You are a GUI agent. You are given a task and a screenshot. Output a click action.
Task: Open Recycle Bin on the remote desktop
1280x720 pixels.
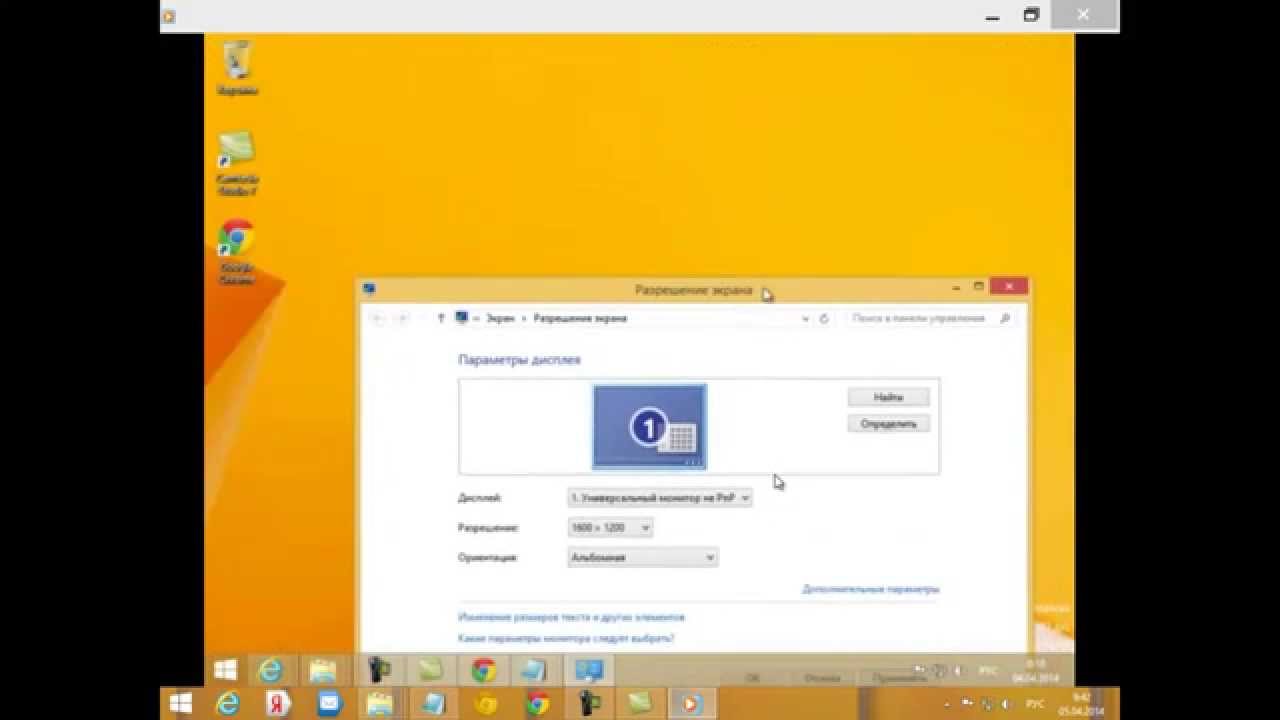pyautogui.click(x=238, y=67)
